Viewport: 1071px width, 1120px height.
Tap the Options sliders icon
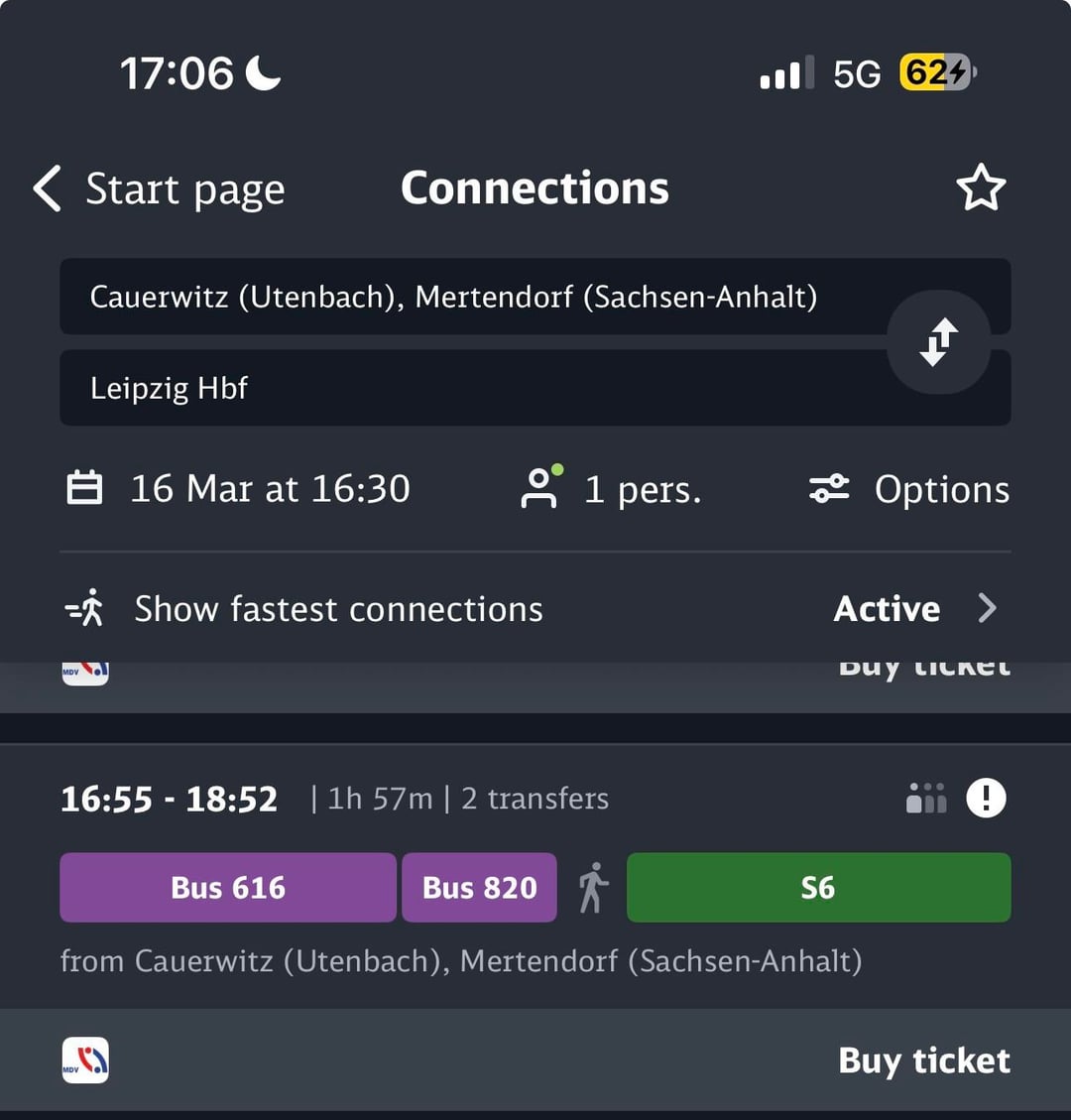point(829,489)
